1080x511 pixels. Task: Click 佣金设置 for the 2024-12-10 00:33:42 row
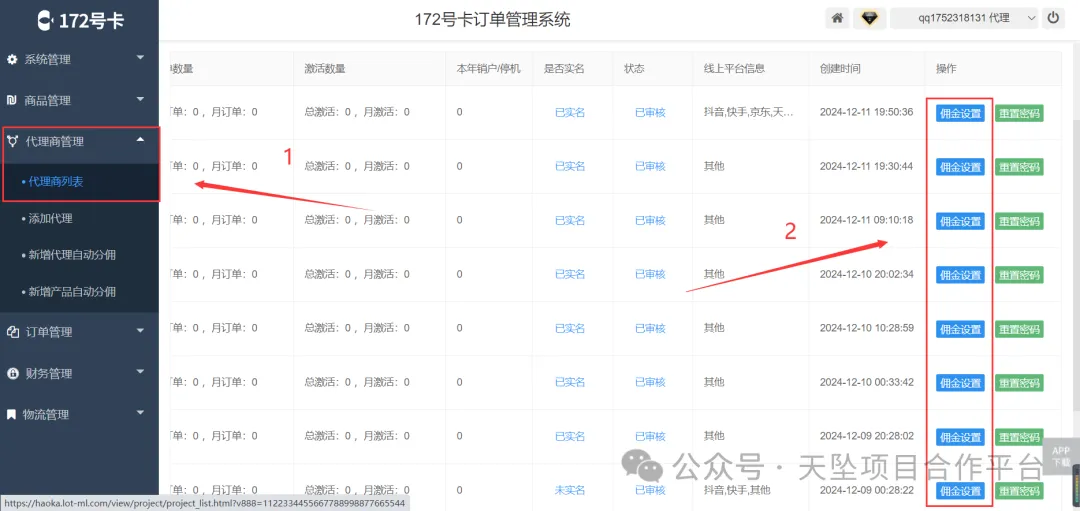960,383
